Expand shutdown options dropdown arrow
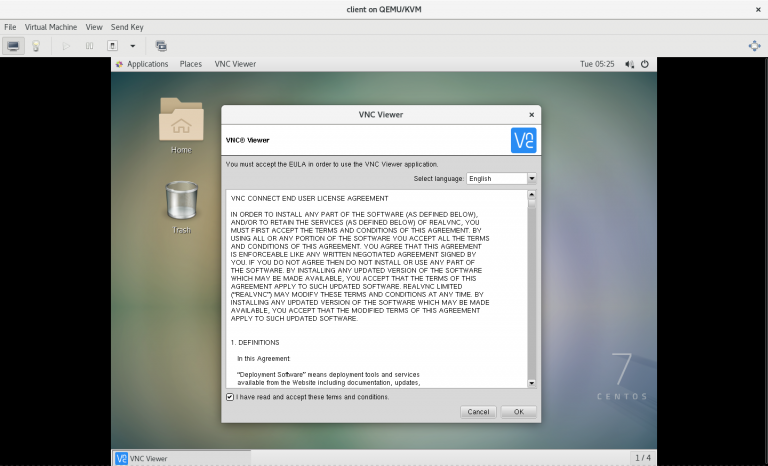 tap(132, 46)
